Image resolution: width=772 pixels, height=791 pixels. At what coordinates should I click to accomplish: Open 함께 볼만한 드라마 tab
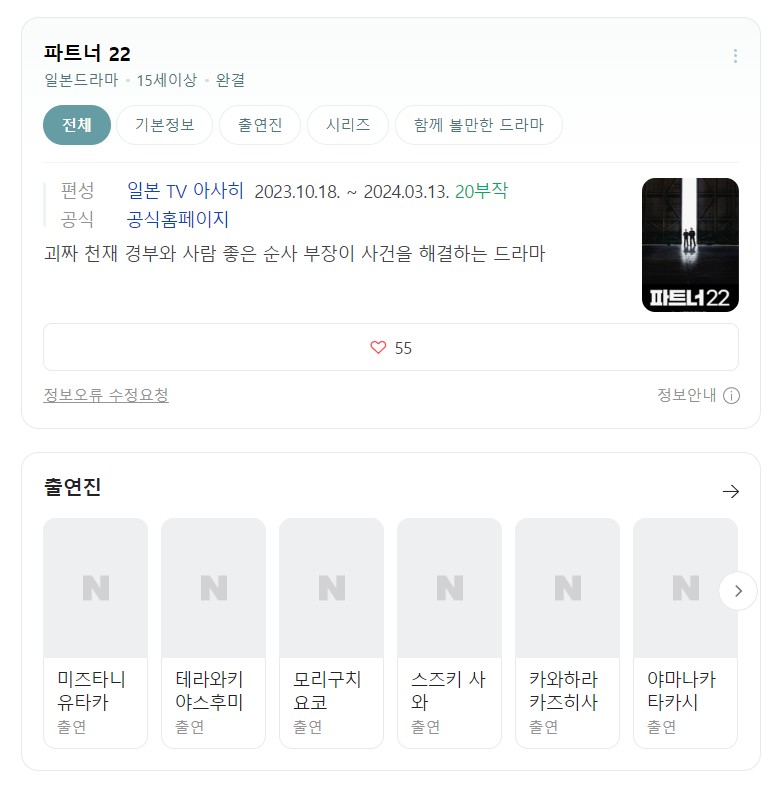point(478,125)
